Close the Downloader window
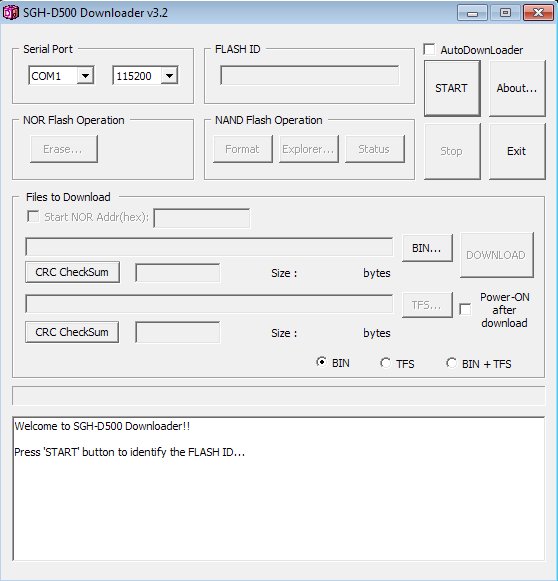Viewport: 558px width, 581px height. tap(538, 13)
